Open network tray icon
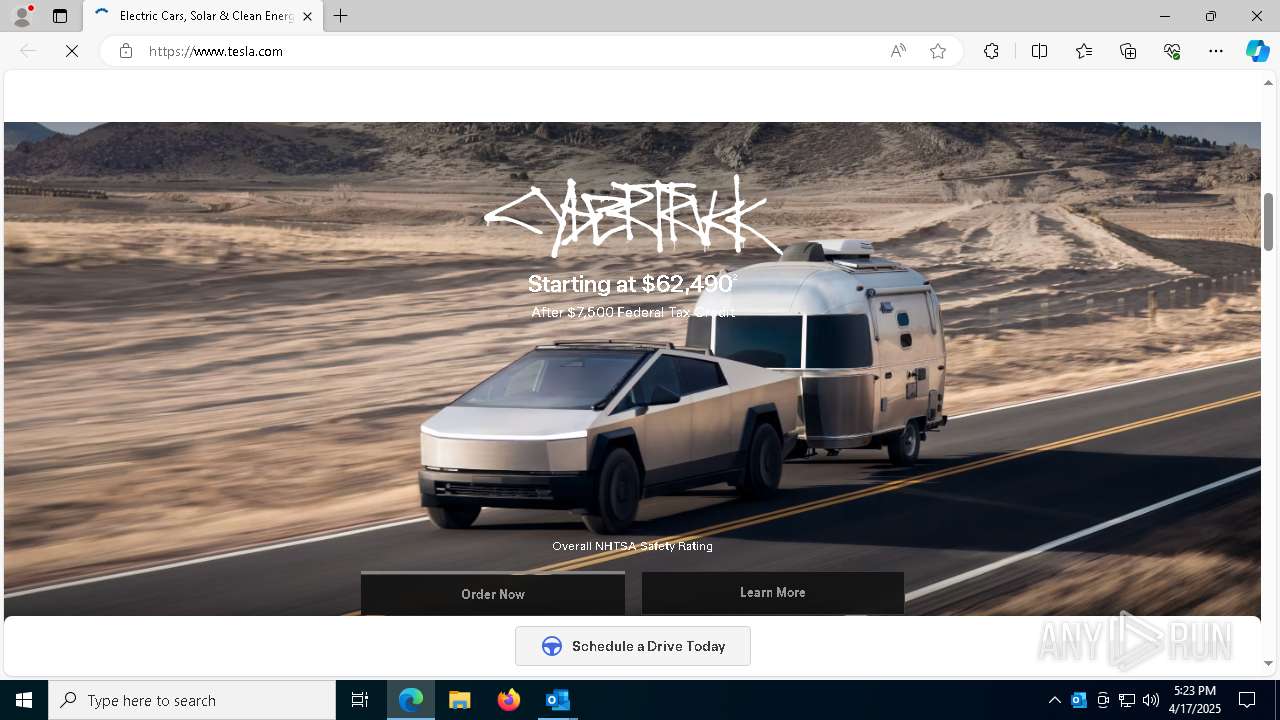This screenshot has height=720, width=1280. coord(1127,700)
